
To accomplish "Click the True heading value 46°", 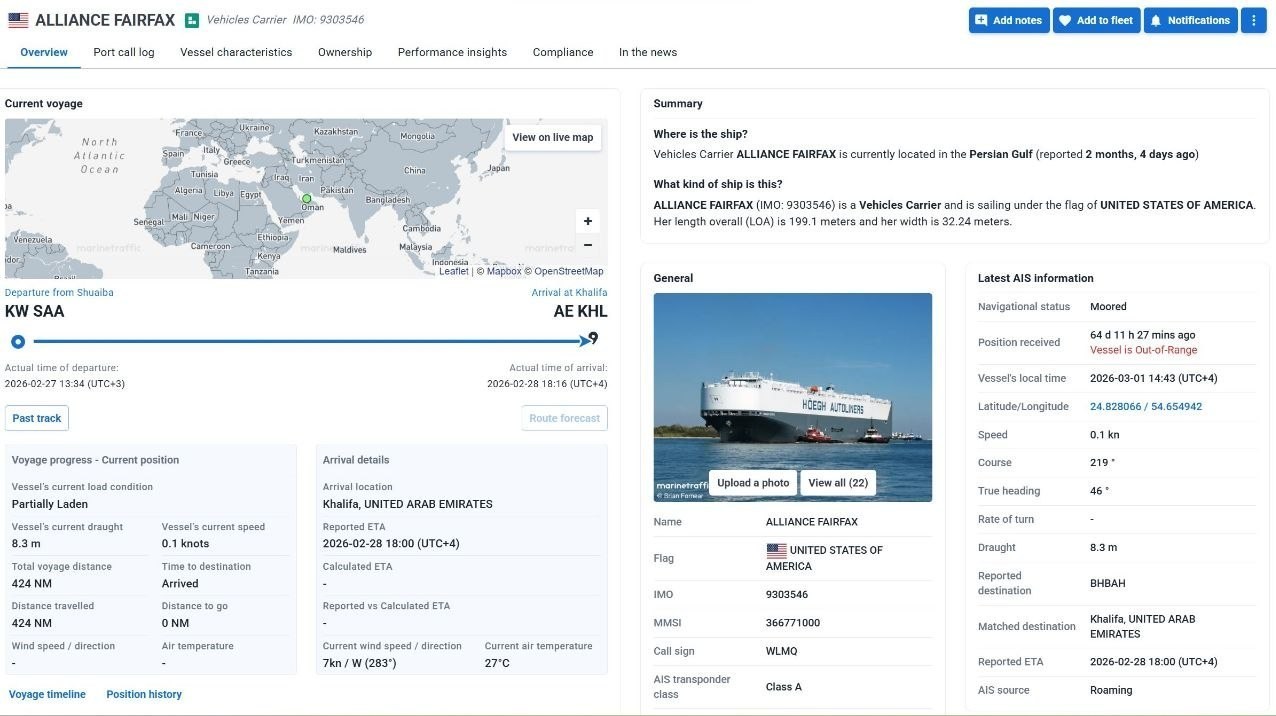I will tap(1099, 491).
